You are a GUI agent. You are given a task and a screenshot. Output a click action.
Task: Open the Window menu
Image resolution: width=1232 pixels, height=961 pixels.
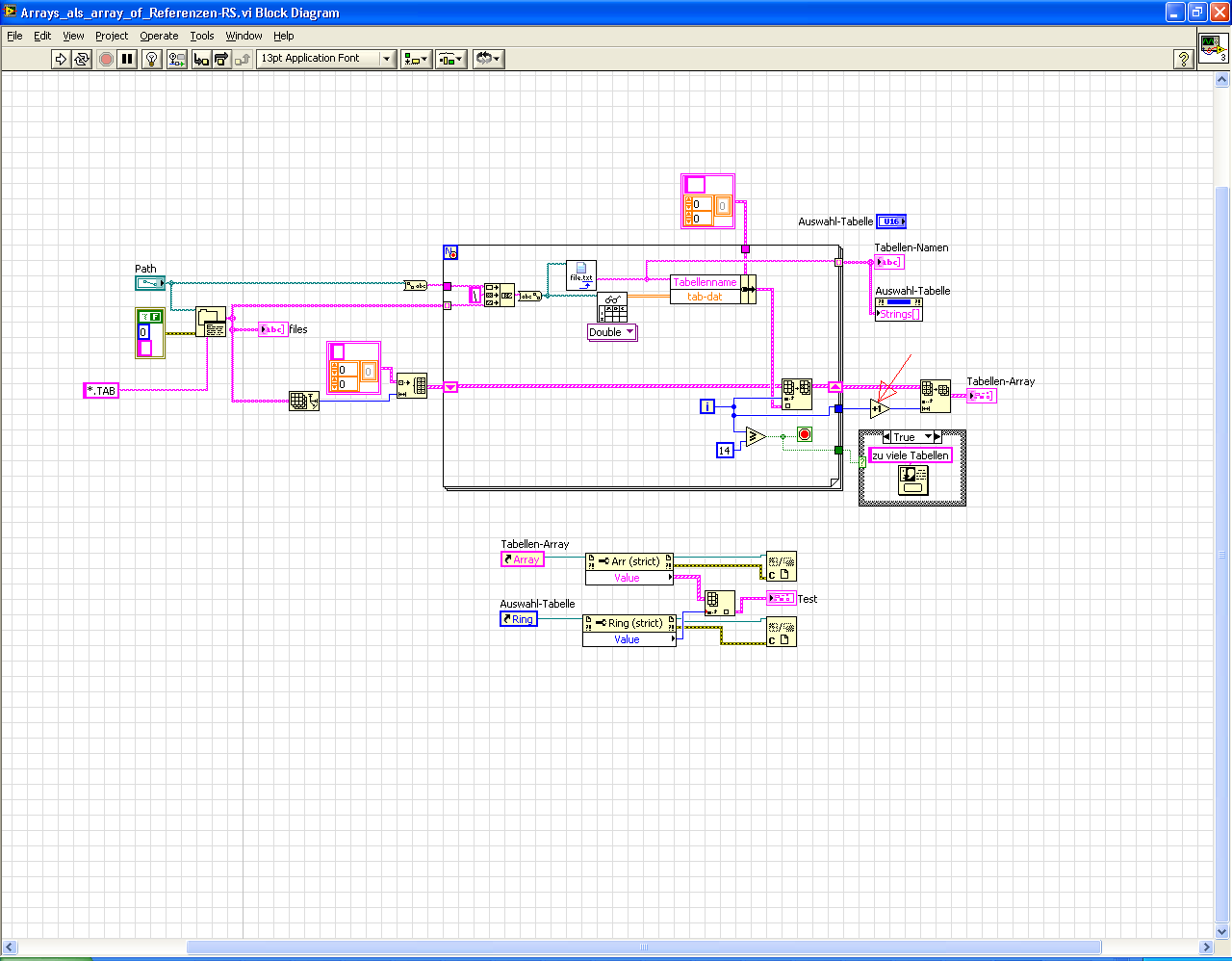244,36
